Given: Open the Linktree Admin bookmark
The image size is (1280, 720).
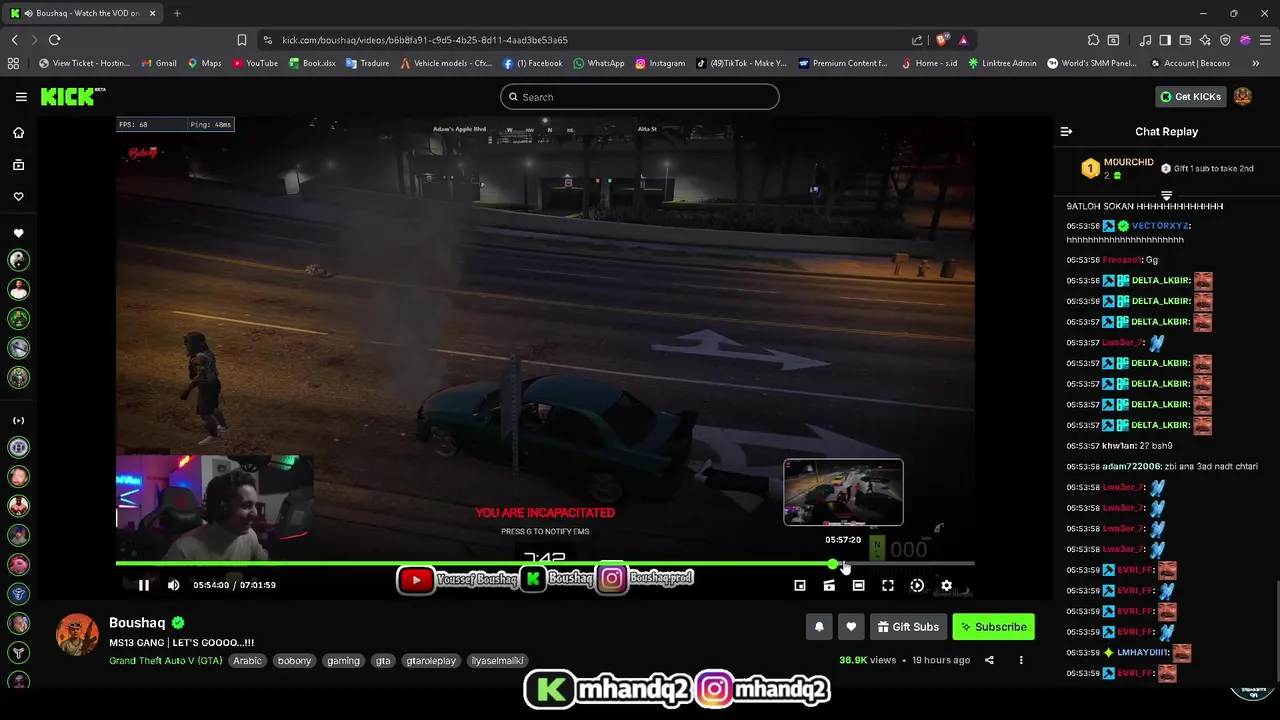Looking at the screenshot, I should point(1002,63).
